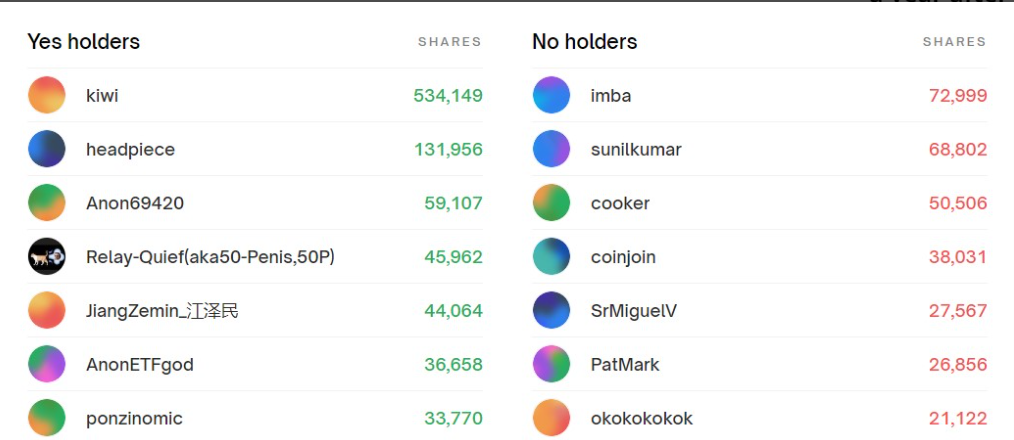
Task: Select the Relay-Quief username link
Action: (x=210, y=257)
